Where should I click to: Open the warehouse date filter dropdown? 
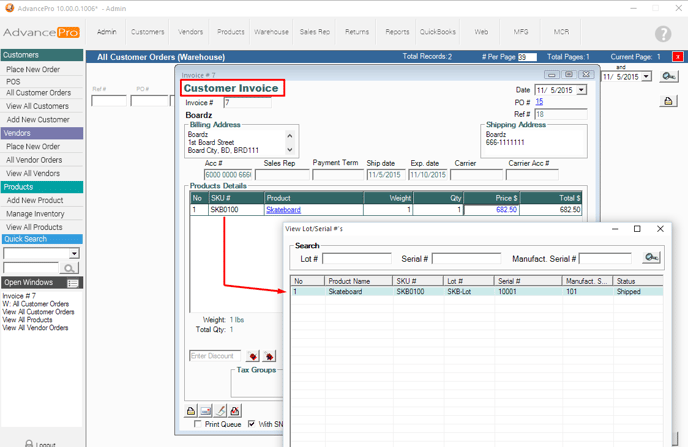(x=646, y=76)
